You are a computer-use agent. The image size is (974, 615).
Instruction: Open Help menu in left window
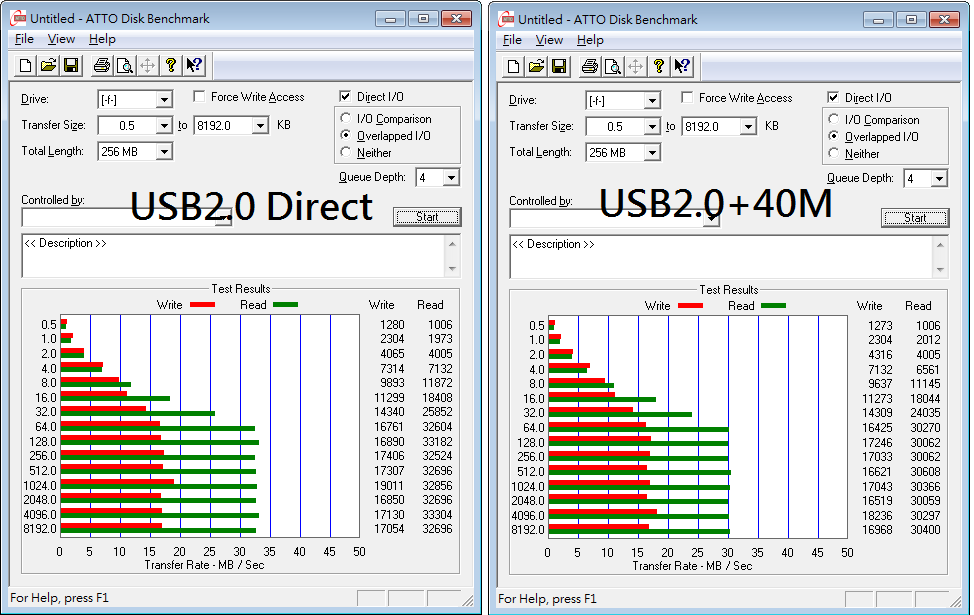click(102, 39)
